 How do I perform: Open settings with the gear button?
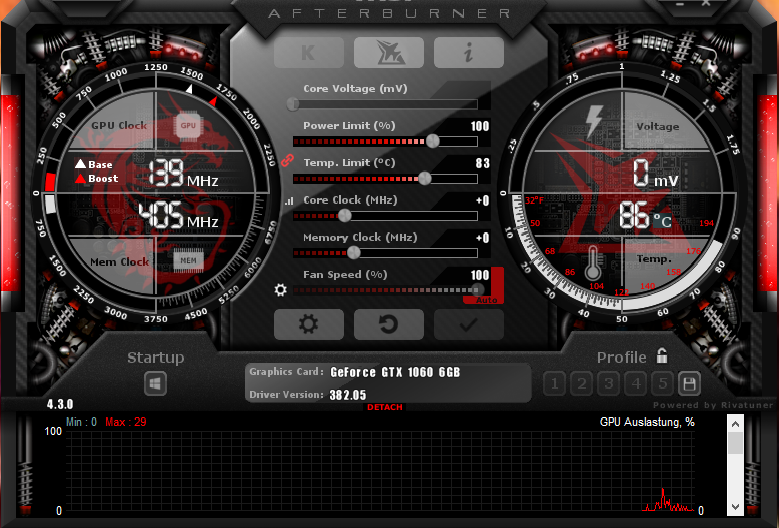click(x=309, y=324)
